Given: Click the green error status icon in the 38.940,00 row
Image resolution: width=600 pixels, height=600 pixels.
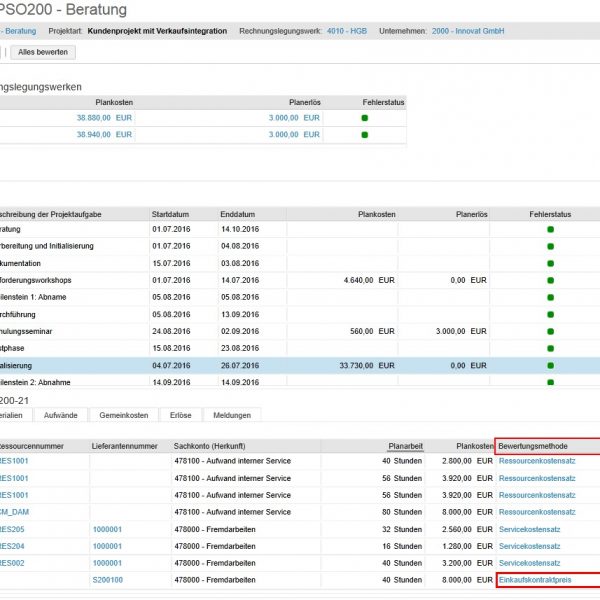Looking at the screenshot, I should point(365,135).
